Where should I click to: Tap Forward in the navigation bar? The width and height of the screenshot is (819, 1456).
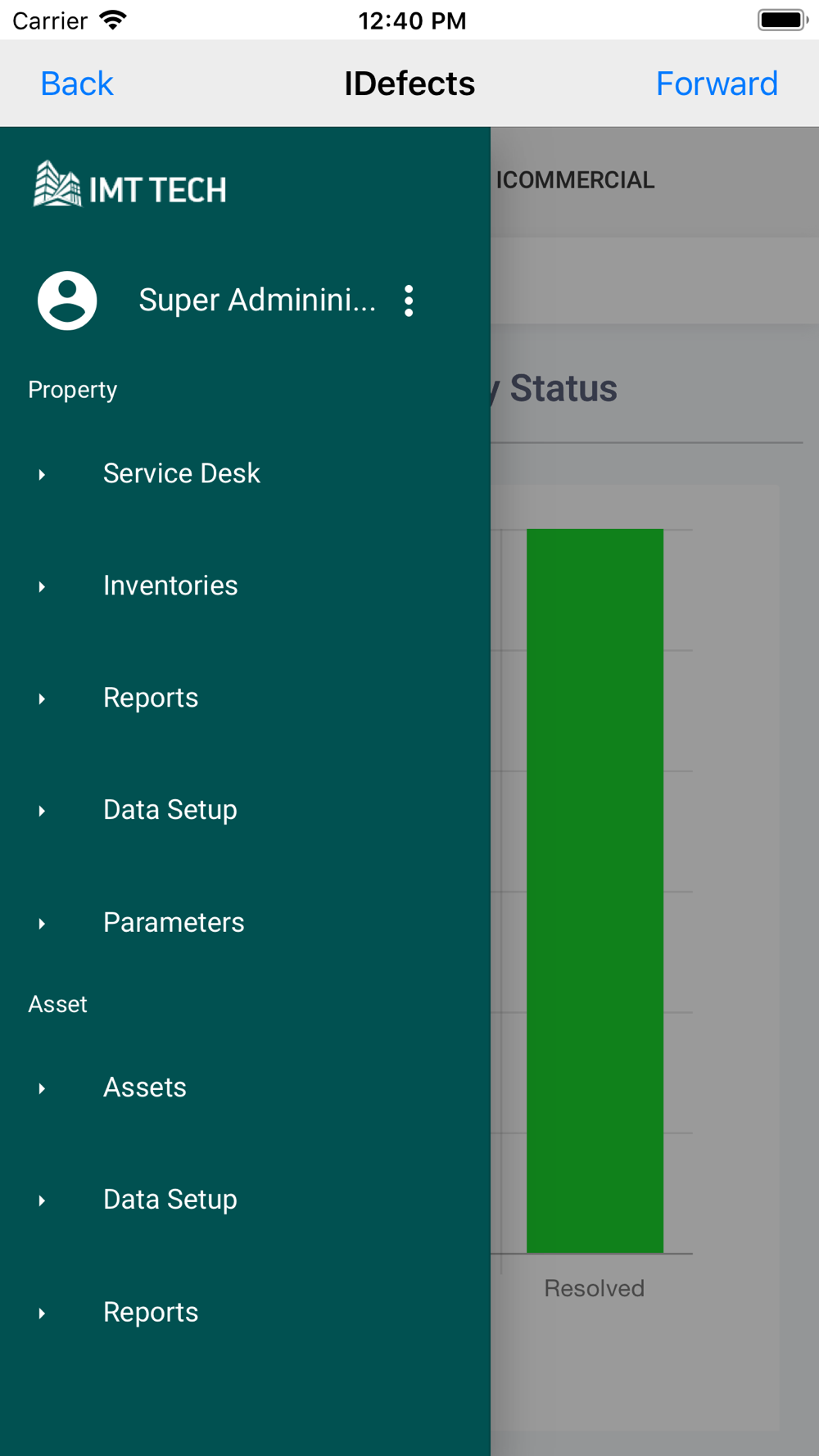[717, 84]
